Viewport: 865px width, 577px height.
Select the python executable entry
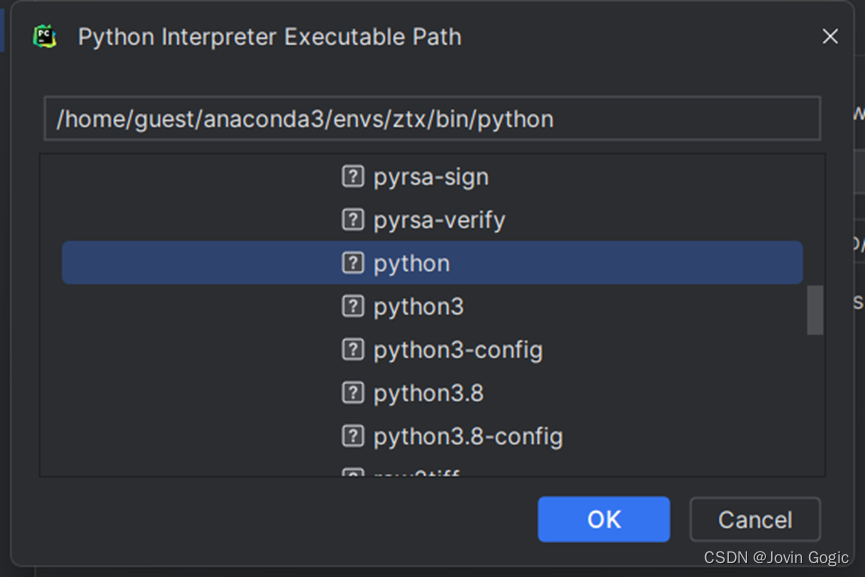411,263
